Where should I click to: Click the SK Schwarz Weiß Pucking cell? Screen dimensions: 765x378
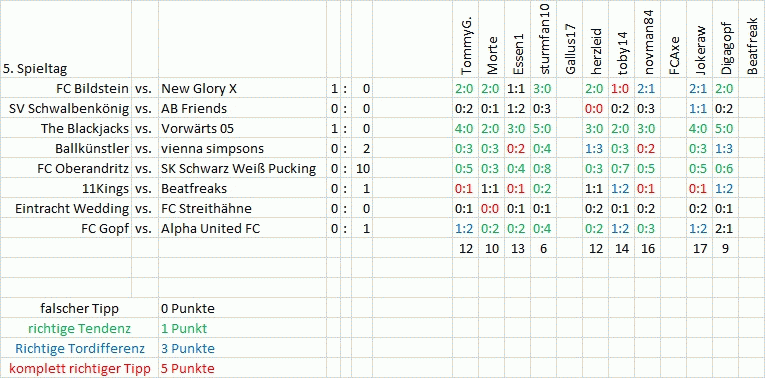[x=242, y=169]
